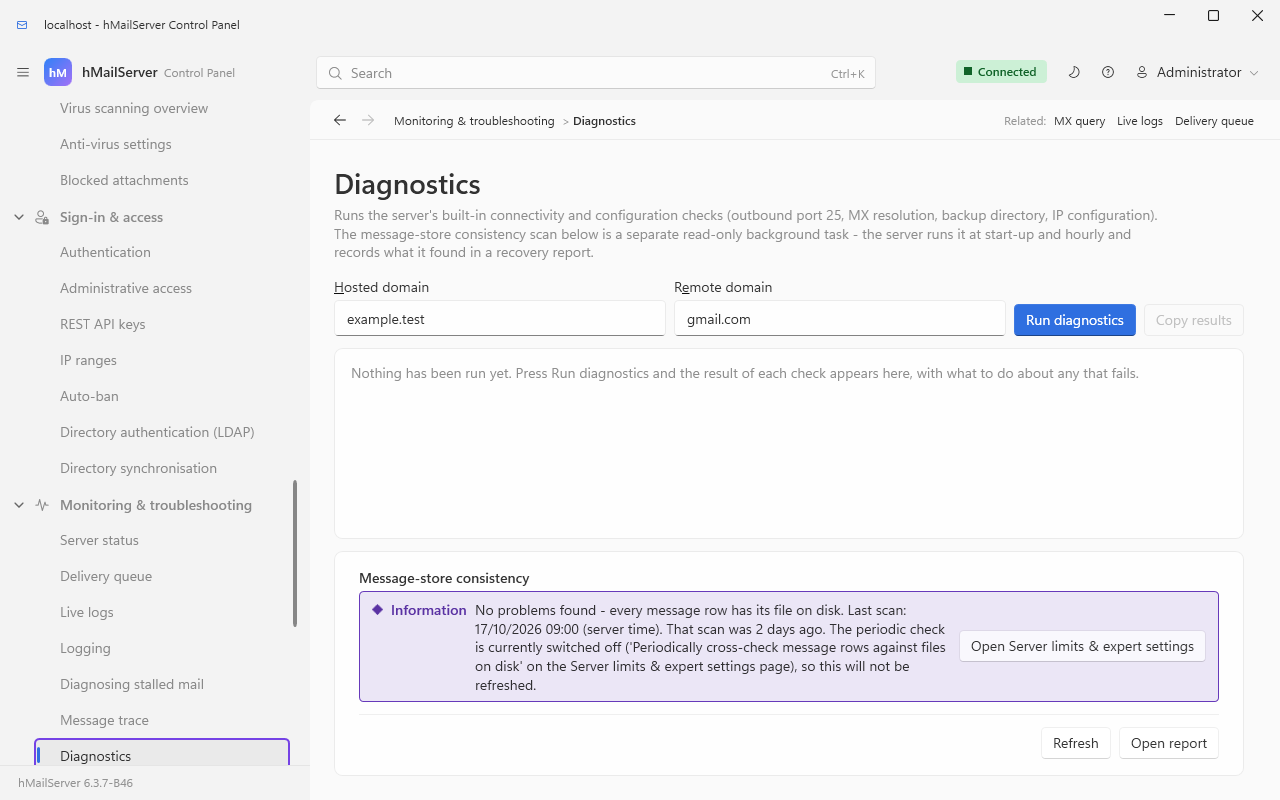This screenshot has height=800, width=1280.
Task: Open related MX query link
Action: [1080, 121]
